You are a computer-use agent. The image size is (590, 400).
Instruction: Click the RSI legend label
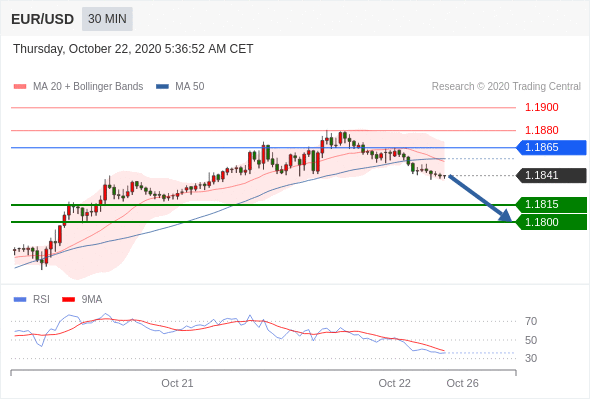point(41,300)
